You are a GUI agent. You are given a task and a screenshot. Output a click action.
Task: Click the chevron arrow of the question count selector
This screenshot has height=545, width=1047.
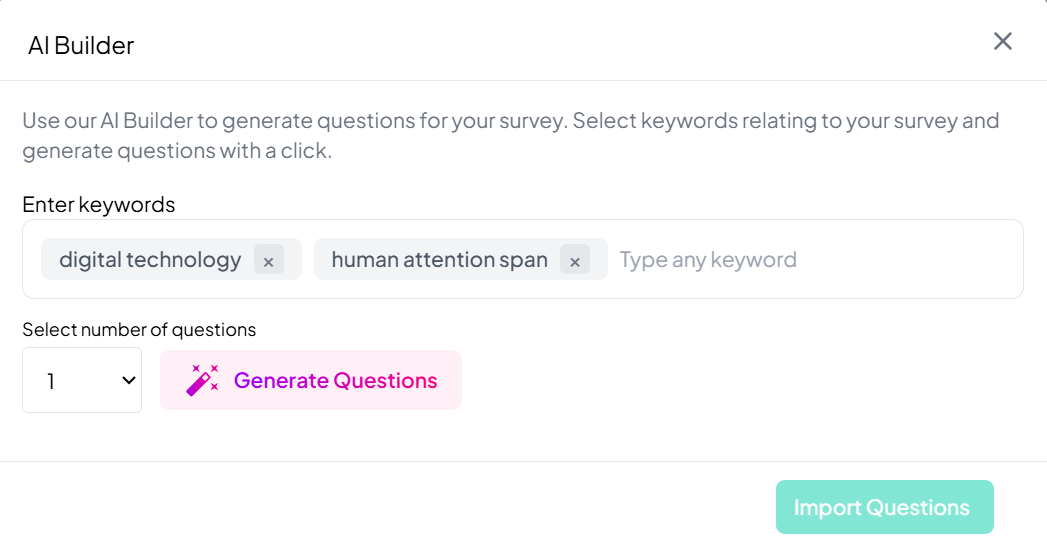[128, 380]
